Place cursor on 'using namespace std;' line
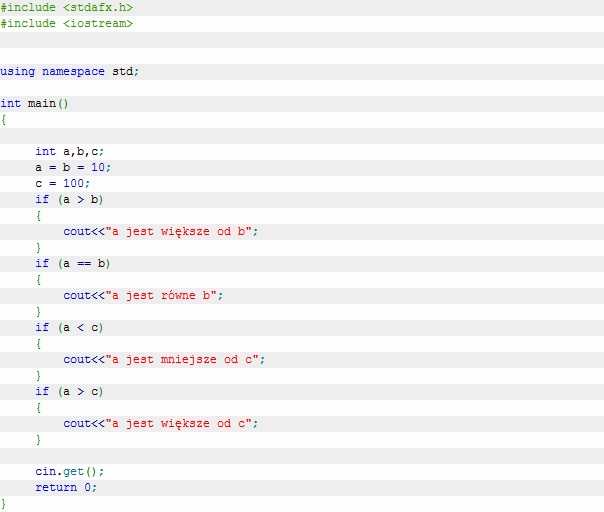 tap(70, 72)
